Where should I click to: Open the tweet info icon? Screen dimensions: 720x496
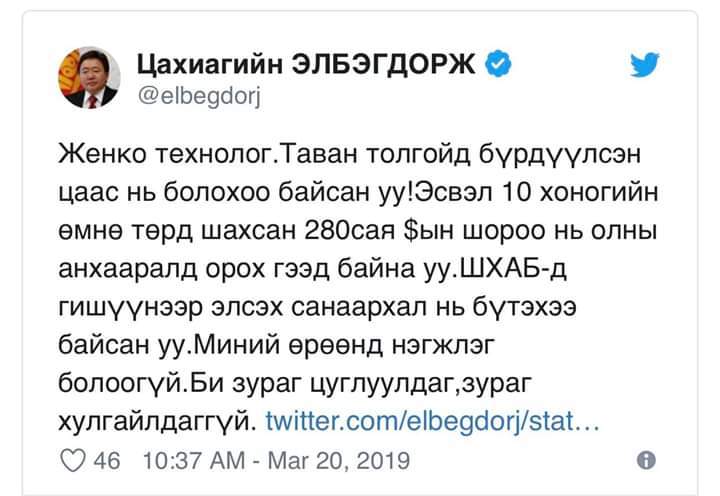(646, 461)
